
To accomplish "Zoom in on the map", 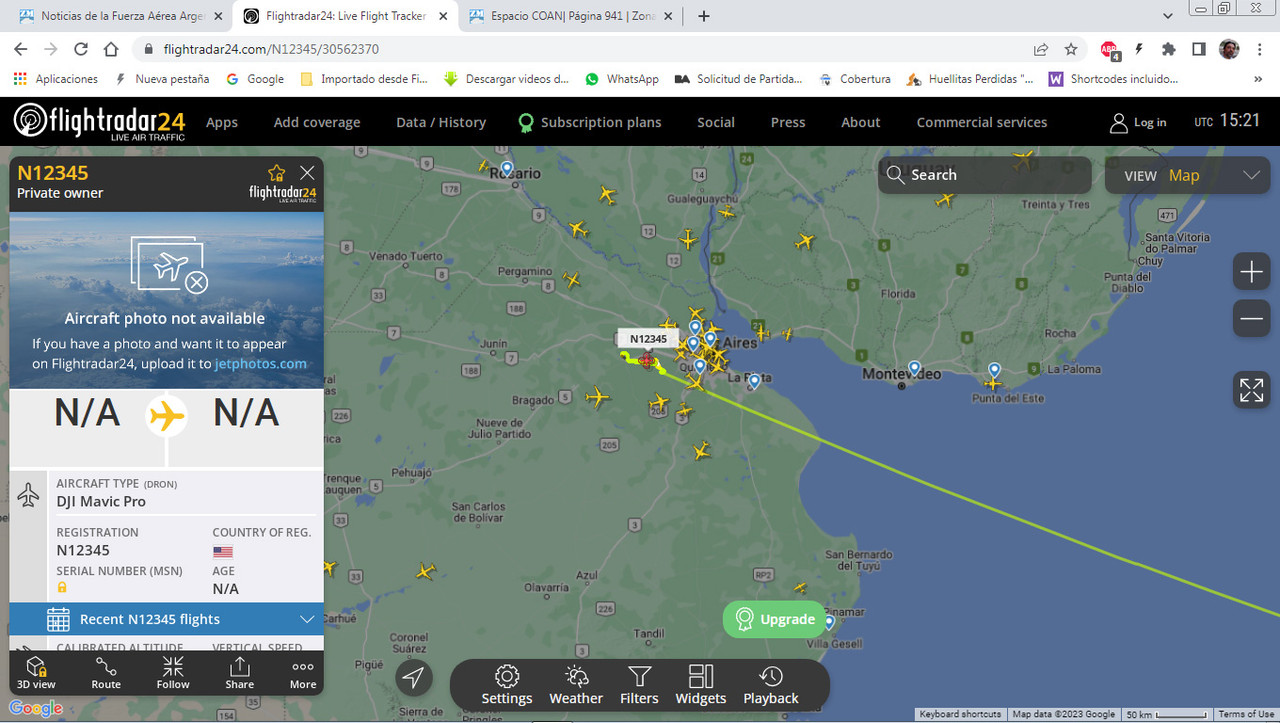I will point(1251,272).
